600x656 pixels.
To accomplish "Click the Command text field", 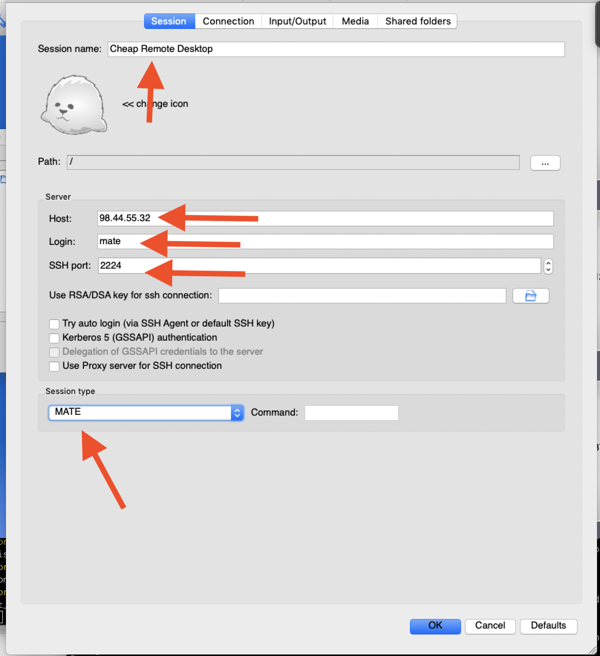I will point(351,413).
